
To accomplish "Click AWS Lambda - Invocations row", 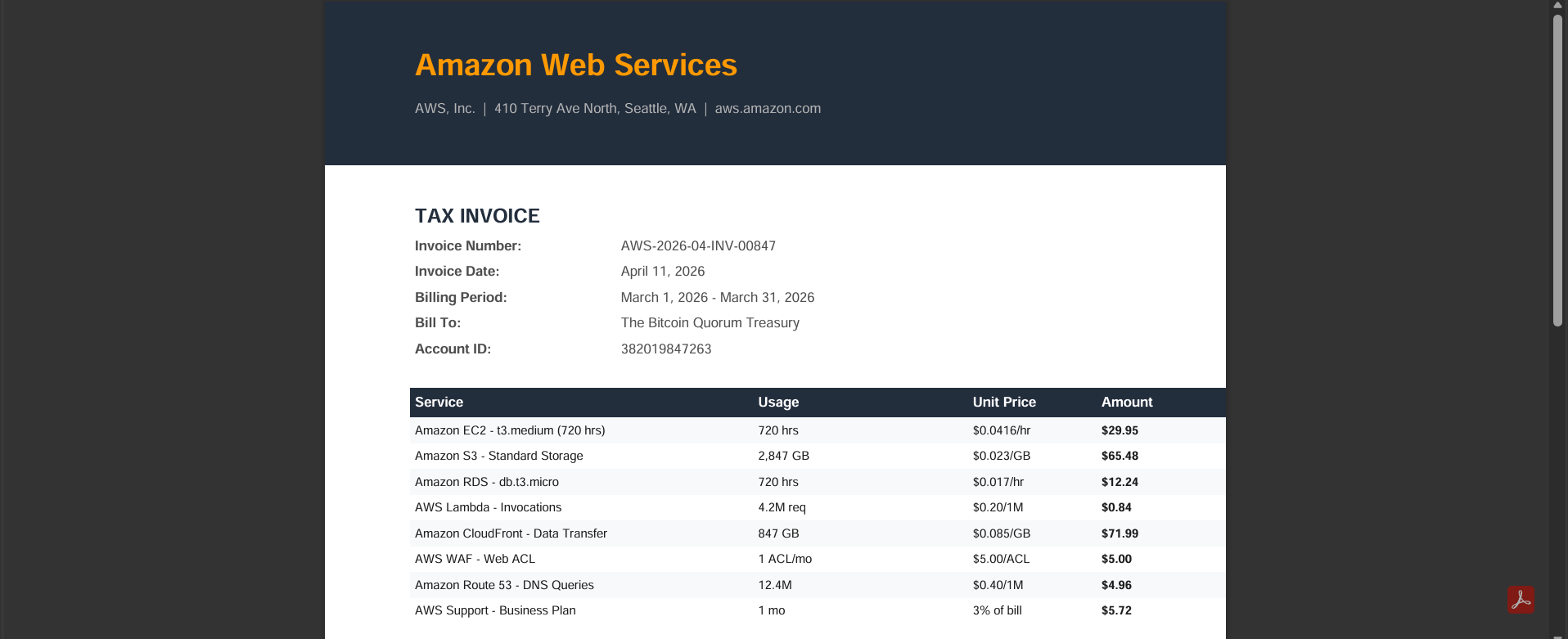I will point(818,508).
